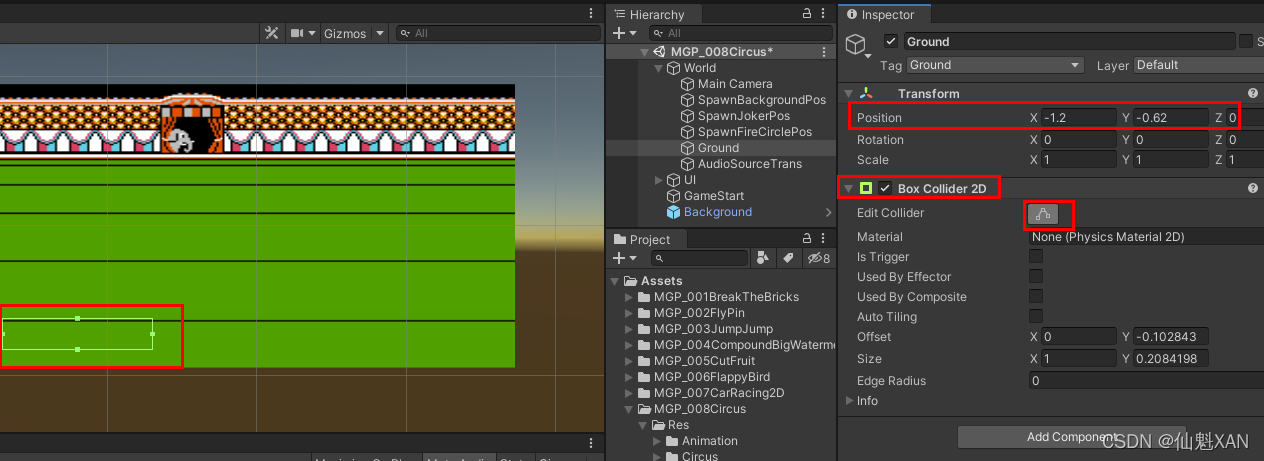The height and width of the screenshot is (461, 1264).
Task: Click the Edit Collider button
Action: [x=1043, y=213]
